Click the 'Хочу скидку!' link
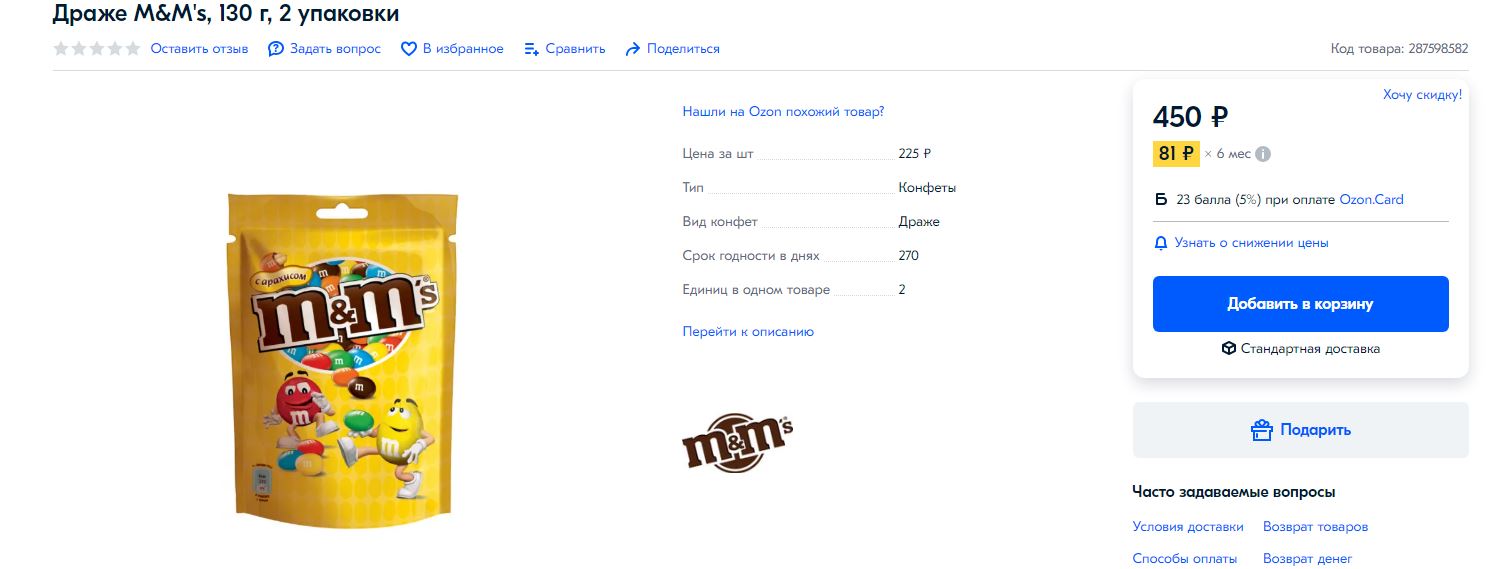 click(x=1422, y=94)
